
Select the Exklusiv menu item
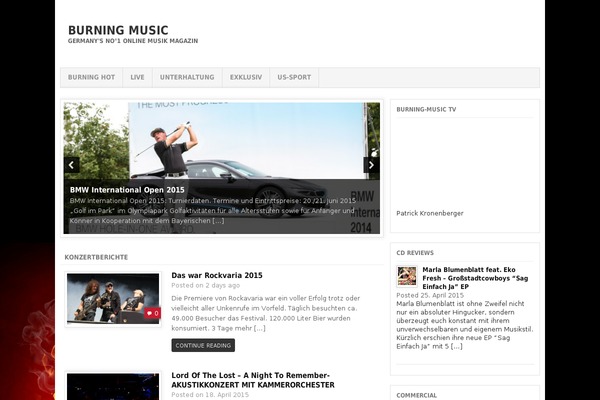pyautogui.click(x=246, y=77)
